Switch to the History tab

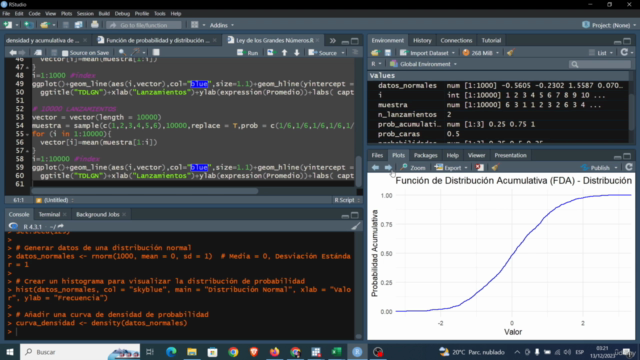pyautogui.click(x=422, y=40)
